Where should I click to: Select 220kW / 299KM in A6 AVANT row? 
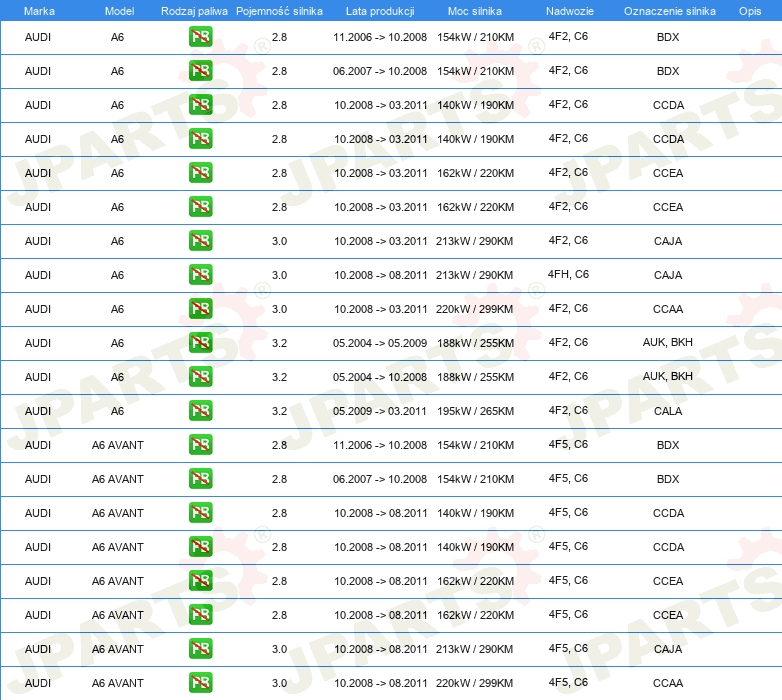click(x=474, y=683)
